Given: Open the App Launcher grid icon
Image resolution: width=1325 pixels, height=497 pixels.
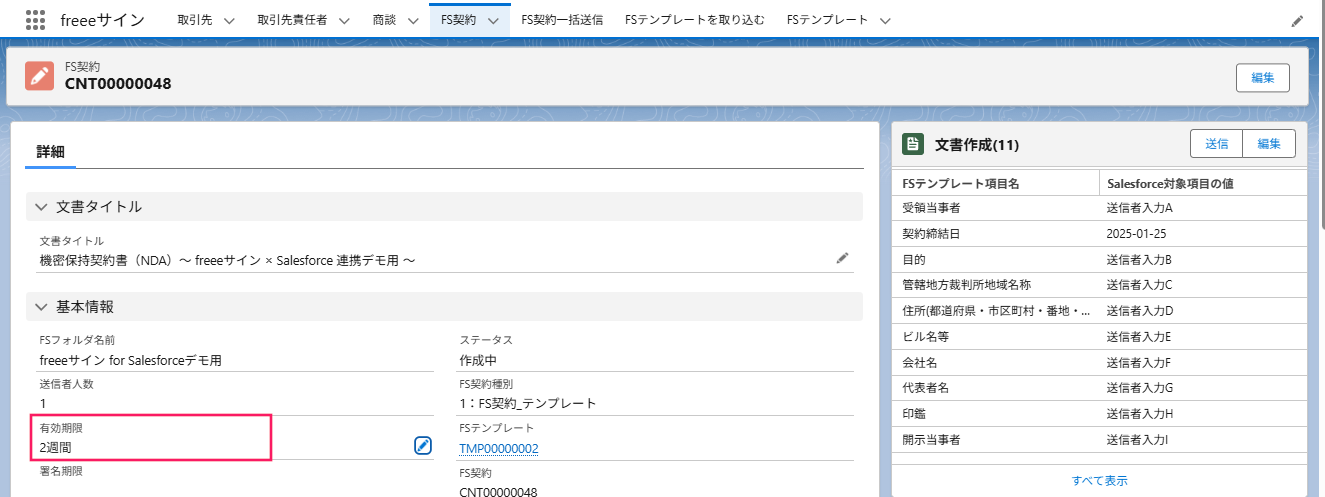Looking at the screenshot, I should tap(35, 20).
